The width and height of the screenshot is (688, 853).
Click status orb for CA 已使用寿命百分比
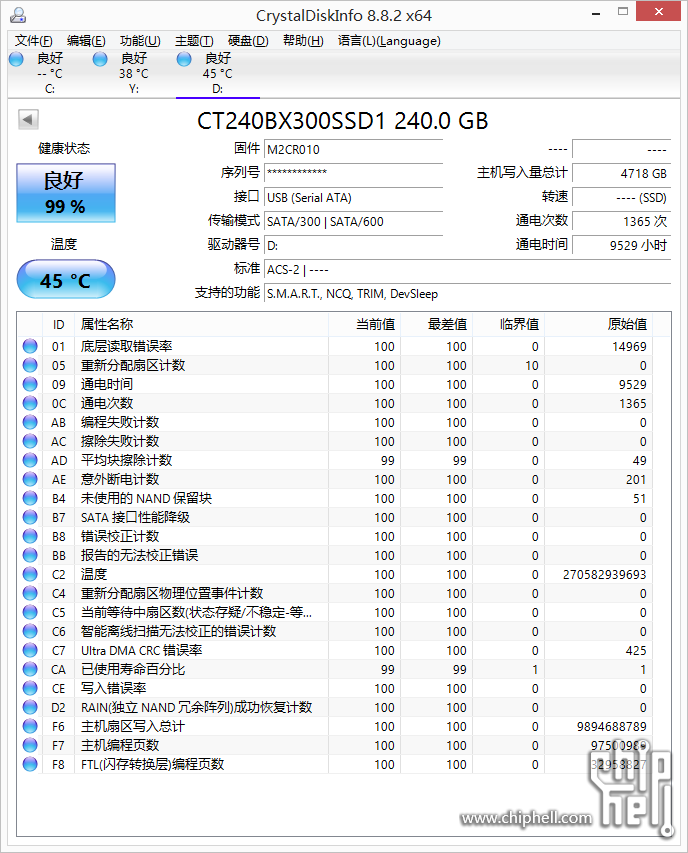click(30, 669)
